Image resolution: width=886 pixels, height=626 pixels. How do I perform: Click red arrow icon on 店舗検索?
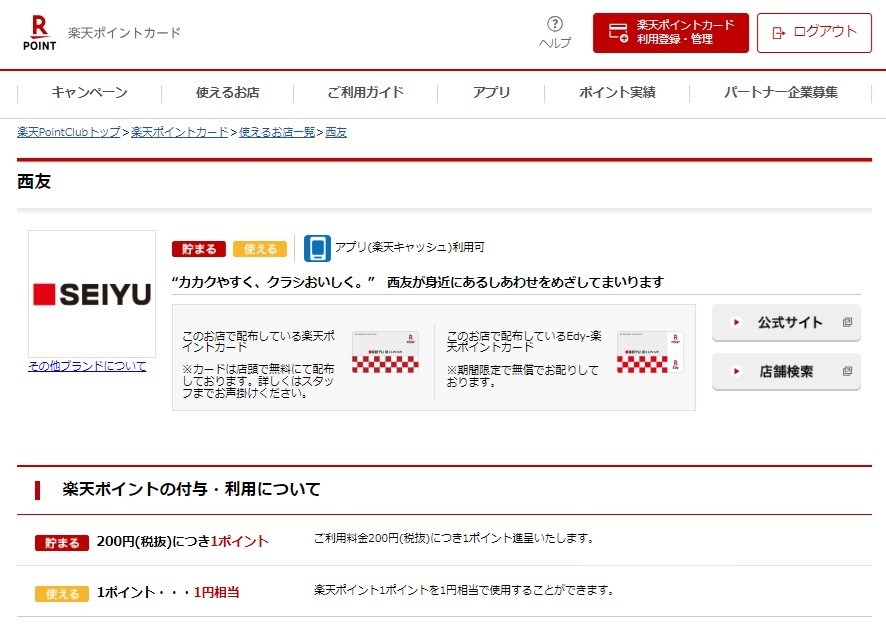tap(736, 371)
